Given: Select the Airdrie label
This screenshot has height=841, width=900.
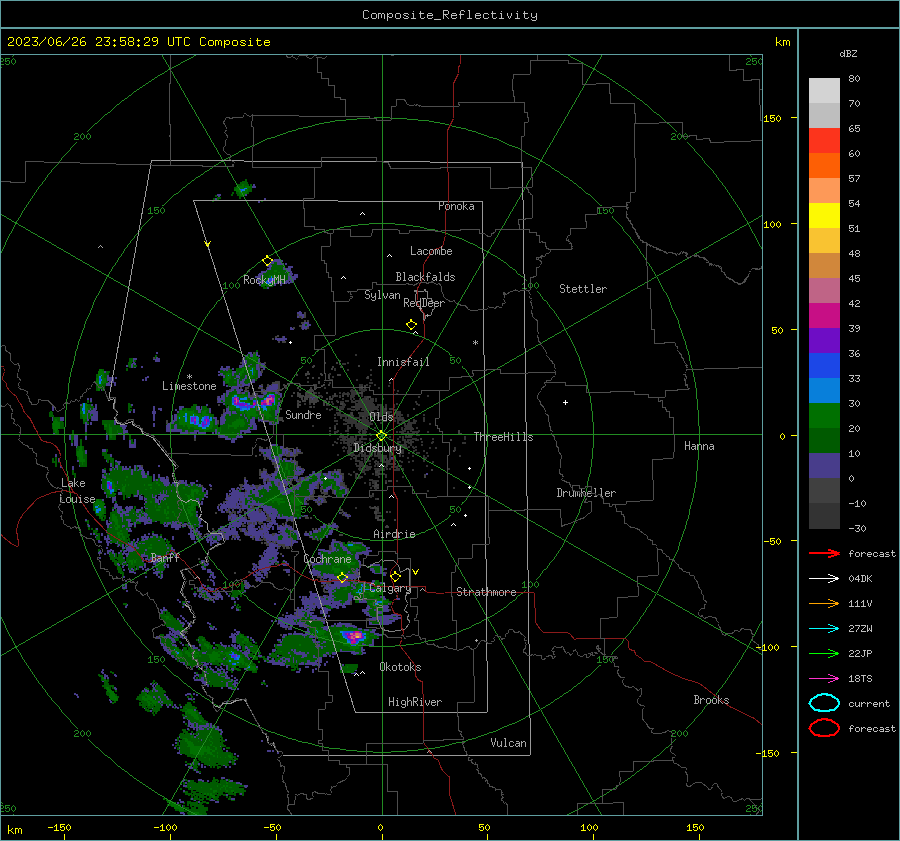Looking at the screenshot, I should click(394, 534).
